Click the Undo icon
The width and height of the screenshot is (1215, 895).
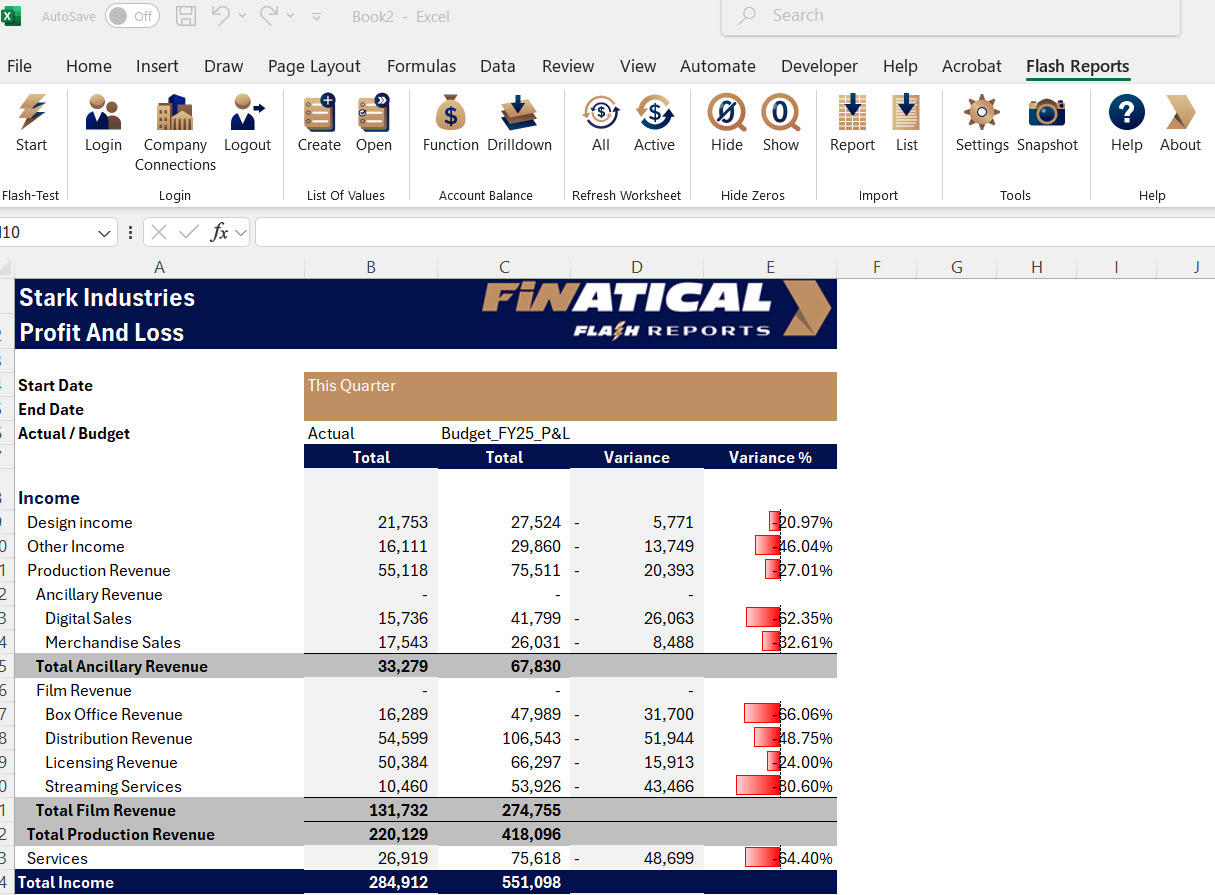(x=220, y=15)
